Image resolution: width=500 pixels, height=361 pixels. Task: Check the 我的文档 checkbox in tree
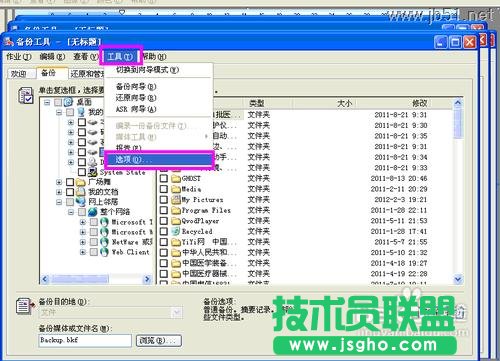(70, 192)
